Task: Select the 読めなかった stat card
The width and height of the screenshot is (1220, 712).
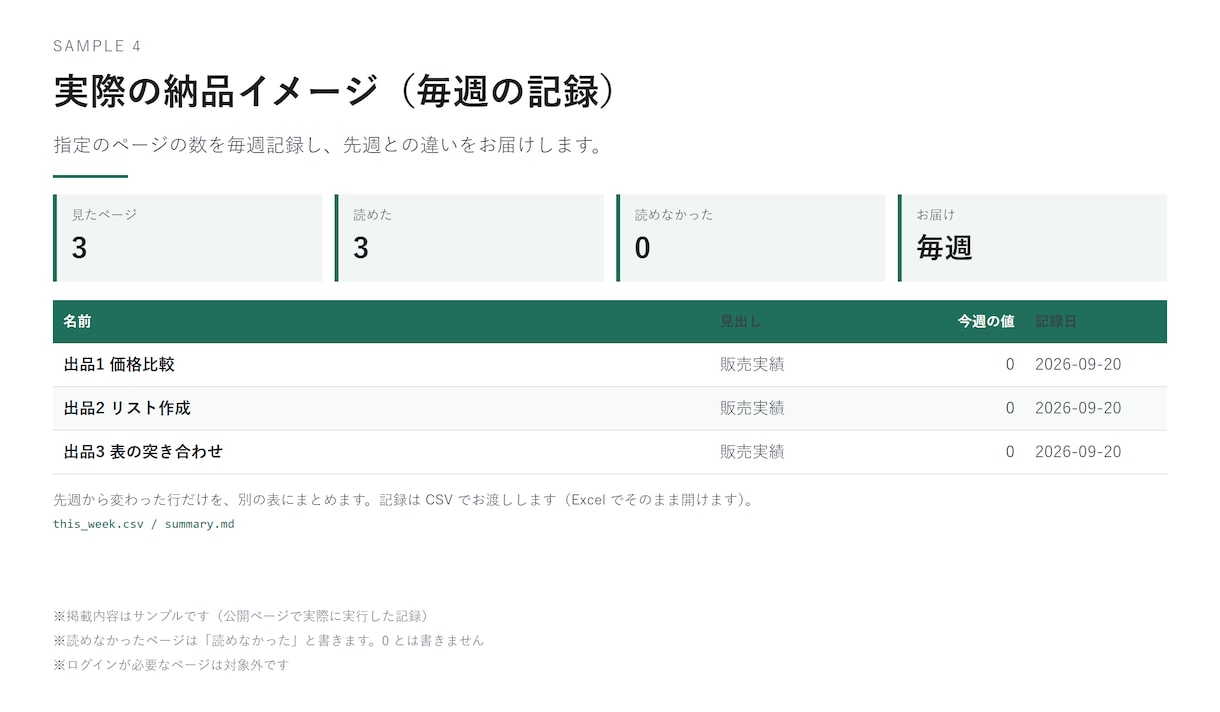Action: click(751, 238)
